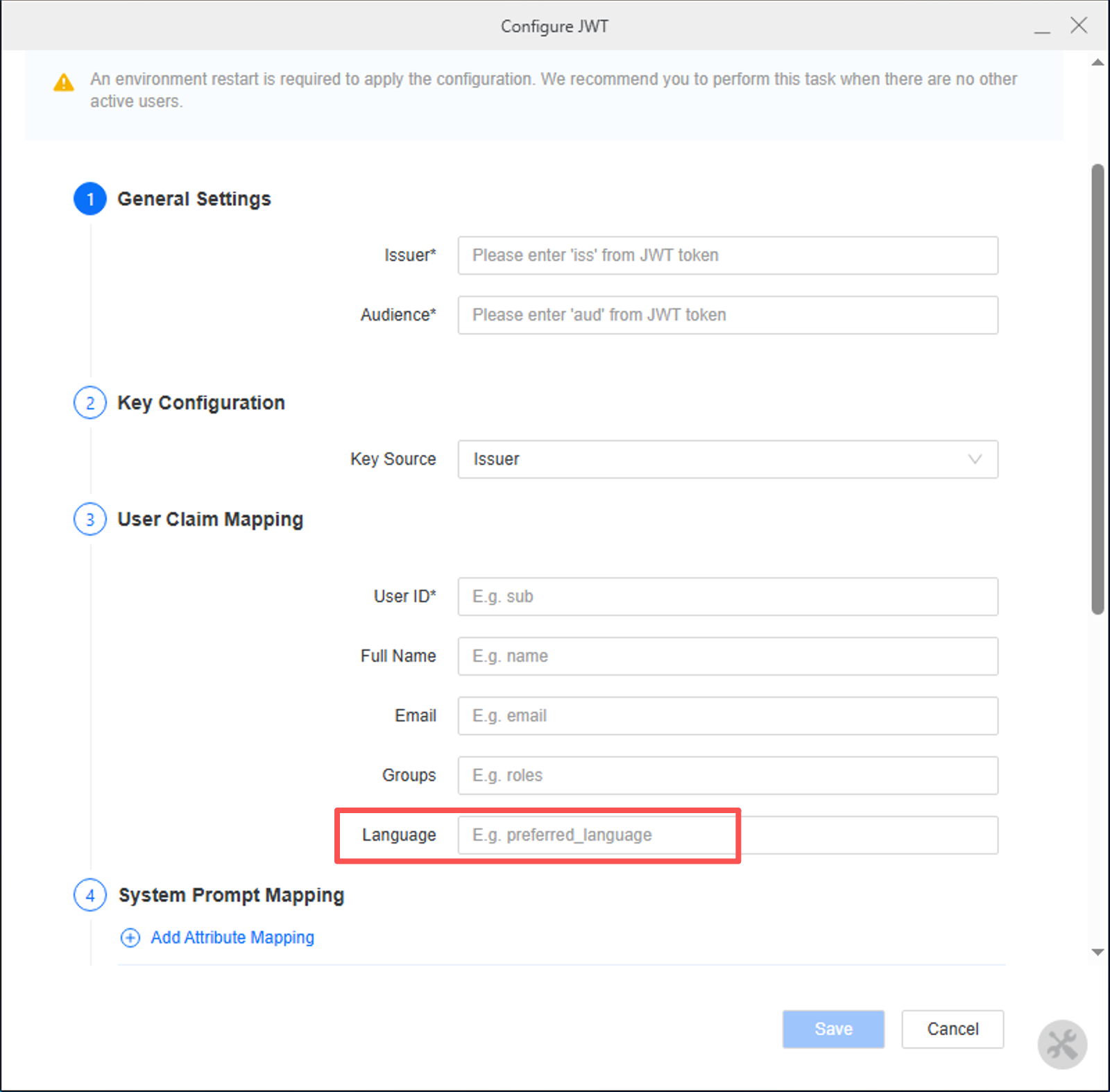
Task: Close the Configure JWT window
Action: coord(1079,26)
